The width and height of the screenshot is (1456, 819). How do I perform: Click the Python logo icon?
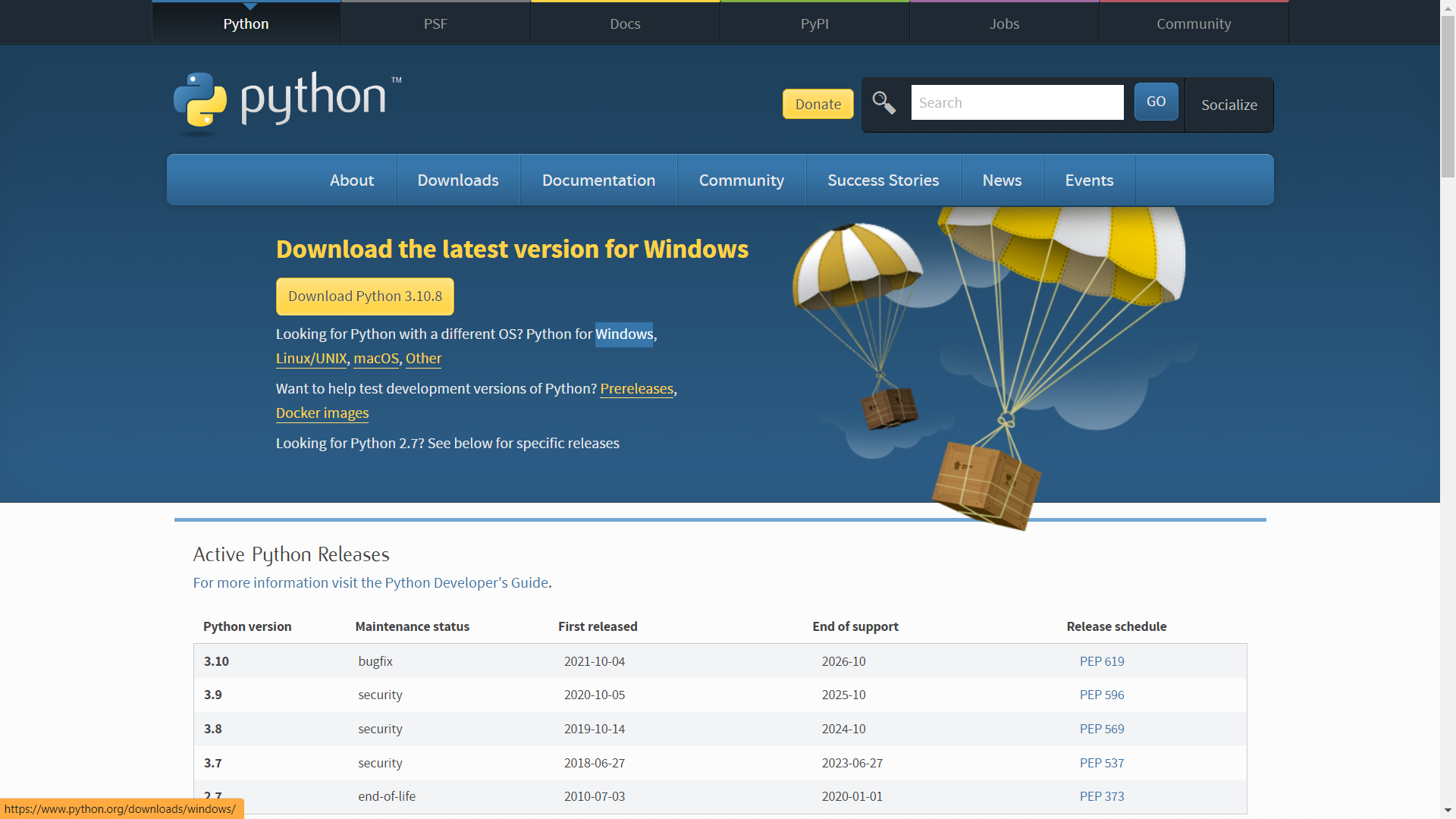pyautogui.click(x=200, y=99)
